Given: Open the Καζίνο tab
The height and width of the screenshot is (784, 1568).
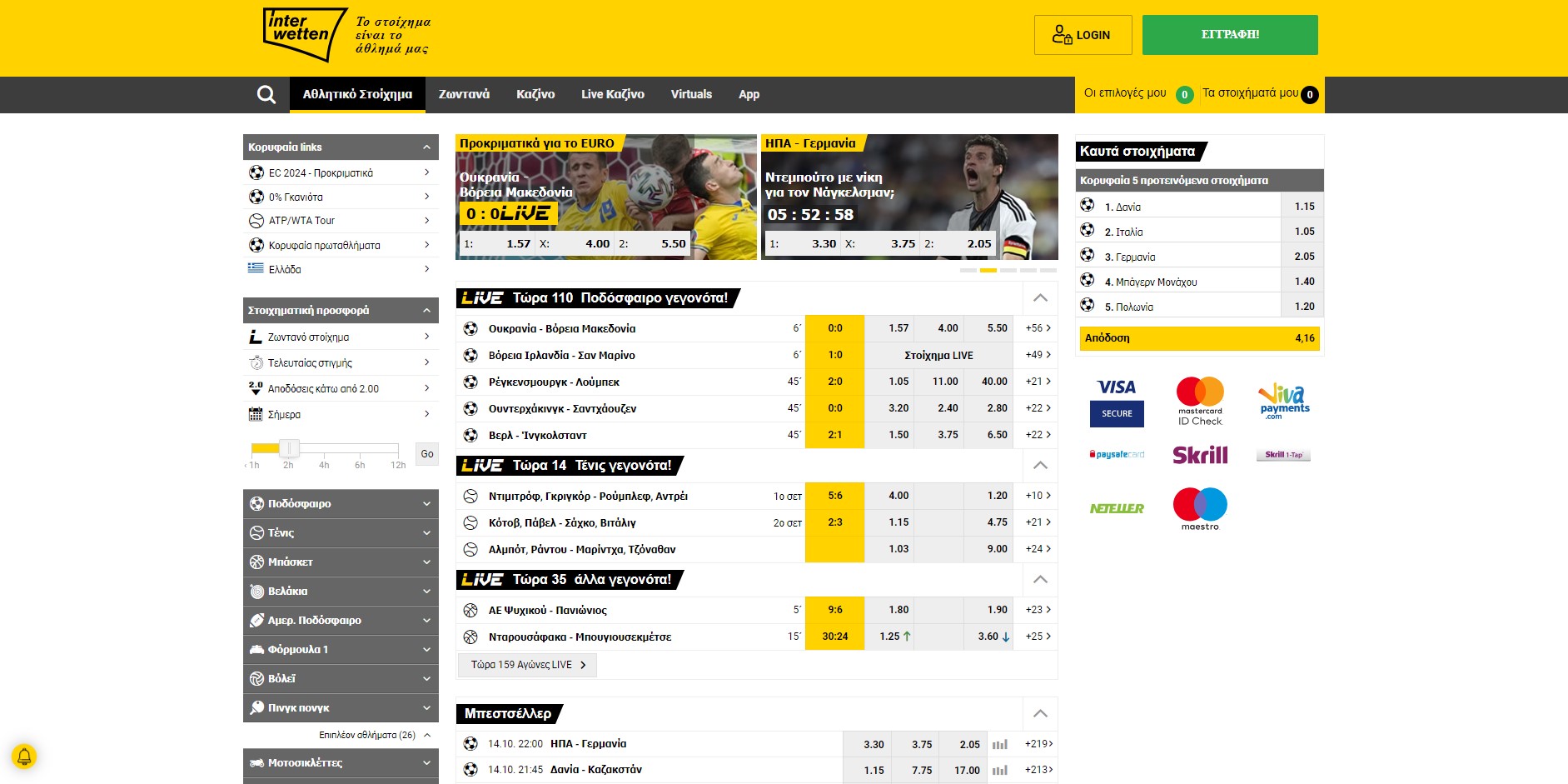Looking at the screenshot, I should pos(535,95).
